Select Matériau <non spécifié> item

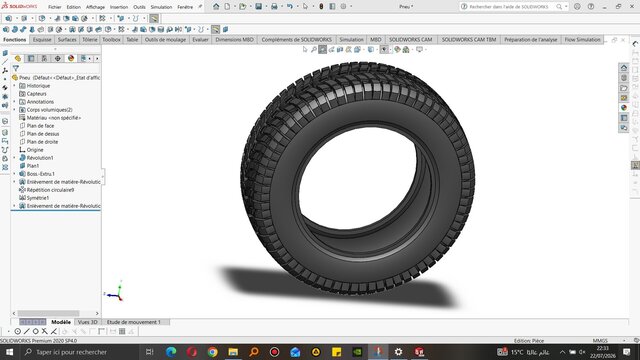tap(53, 118)
